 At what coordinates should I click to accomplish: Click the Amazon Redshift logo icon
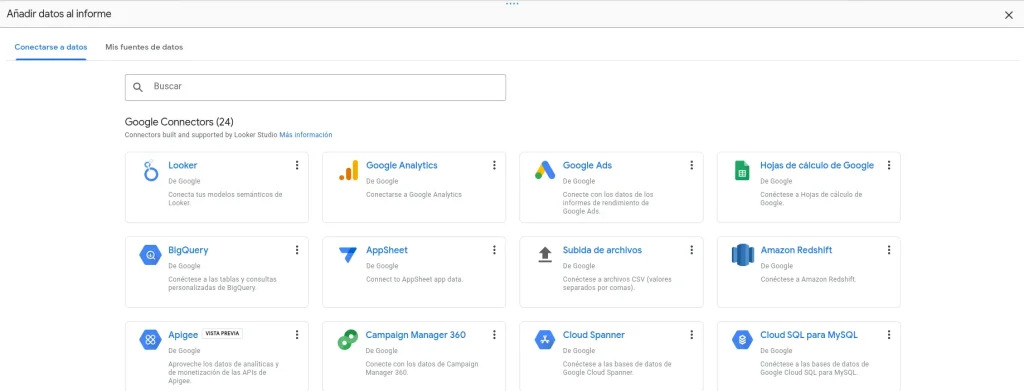pos(743,255)
